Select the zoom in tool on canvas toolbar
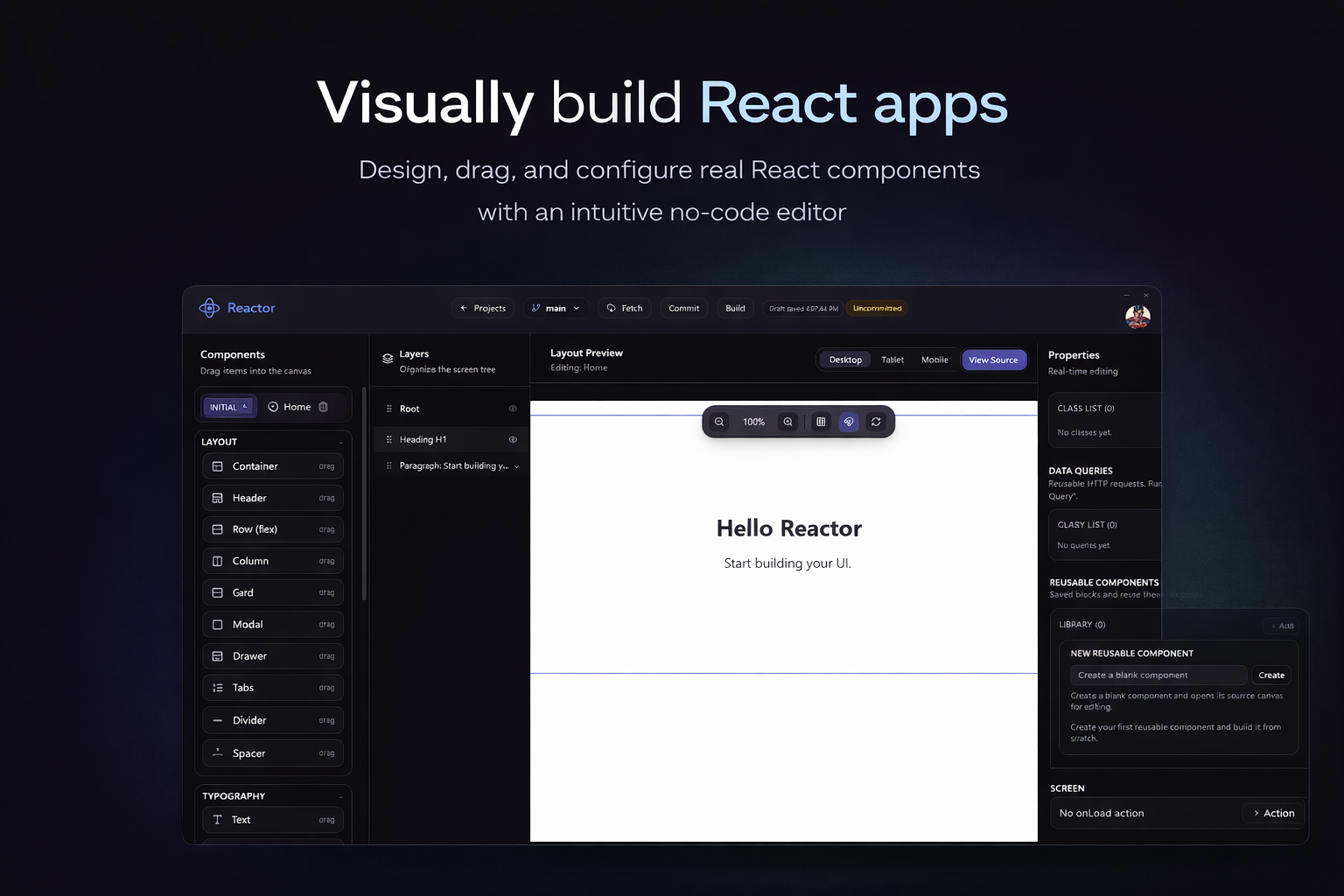1344x896 pixels. pyautogui.click(x=787, y=422)
